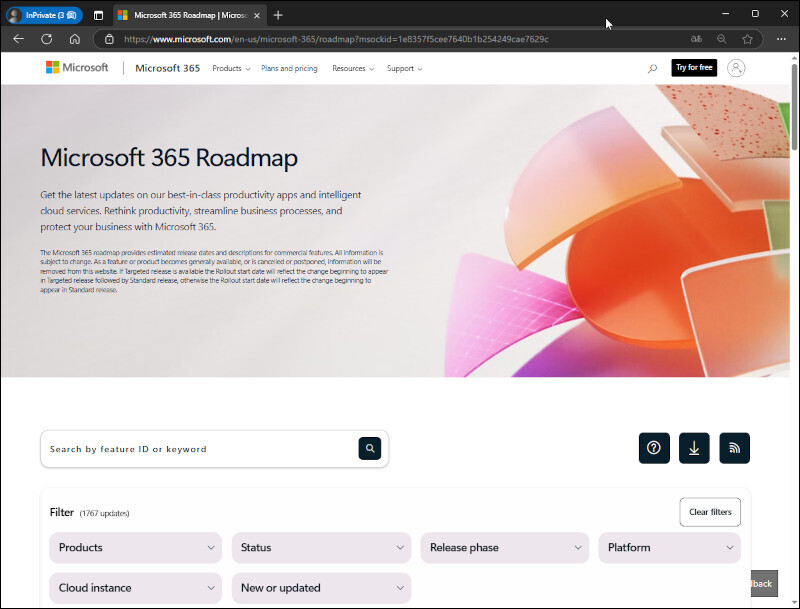The image size is (800, 609).
Task: Expand the Release phase filter dropdown
Action: [504, 547]
